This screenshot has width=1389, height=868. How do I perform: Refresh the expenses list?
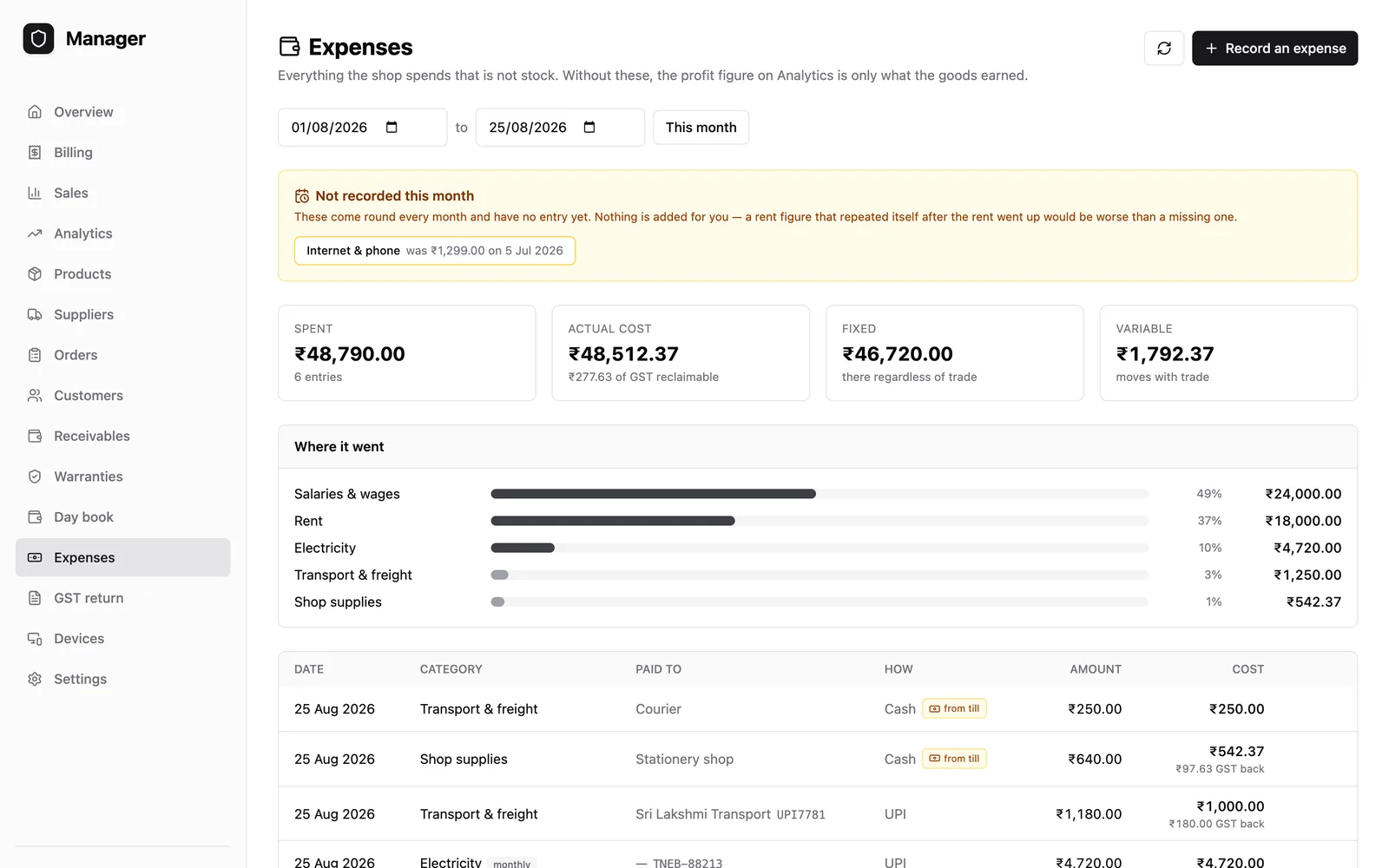pyautogui.click(x=1164, y=49)
